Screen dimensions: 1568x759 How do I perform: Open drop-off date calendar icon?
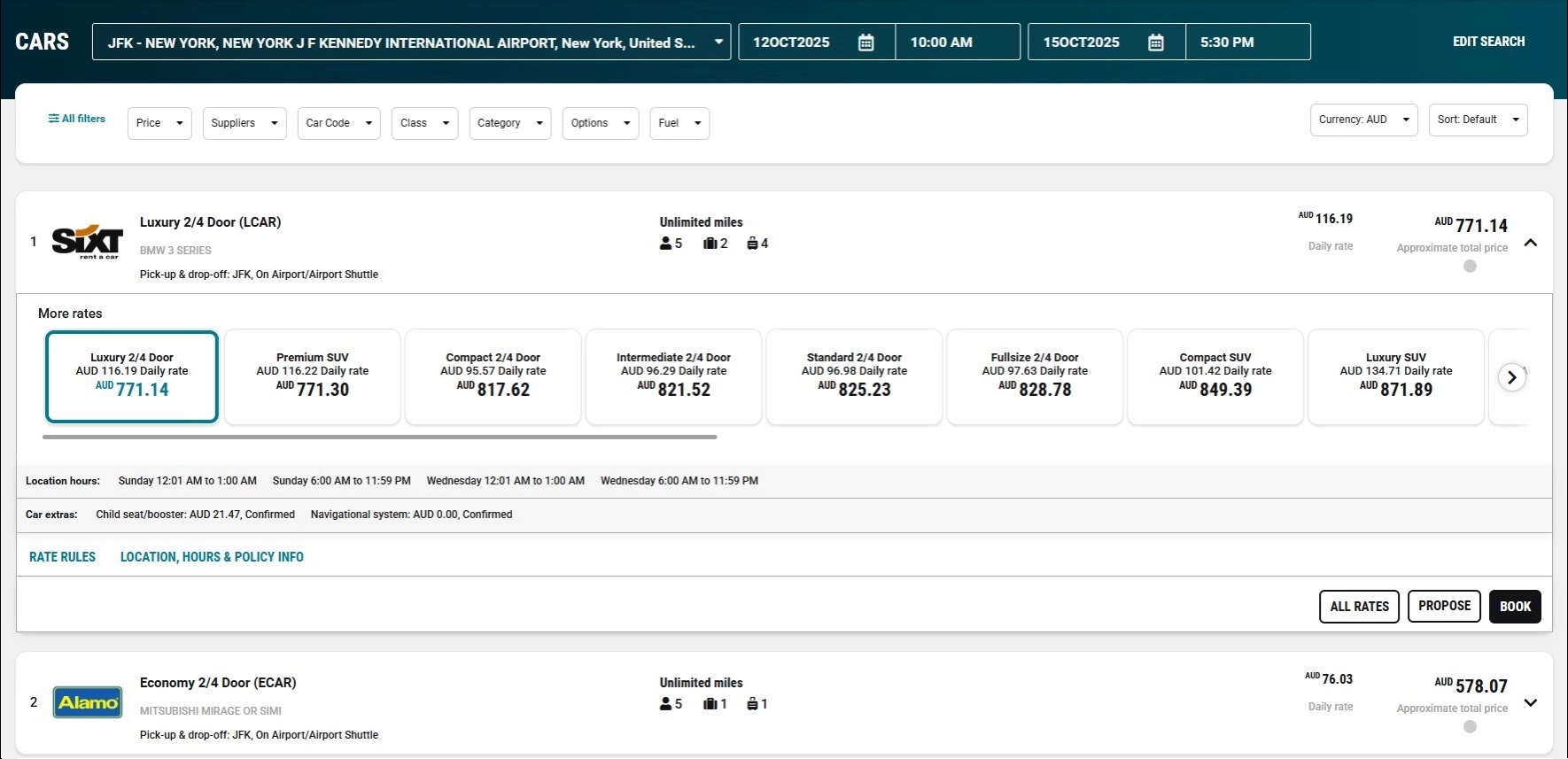1155,43
